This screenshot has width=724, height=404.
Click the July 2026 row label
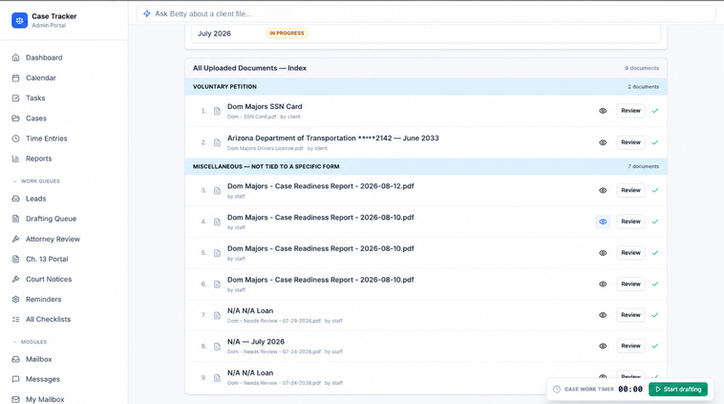[x=214, y=34]
